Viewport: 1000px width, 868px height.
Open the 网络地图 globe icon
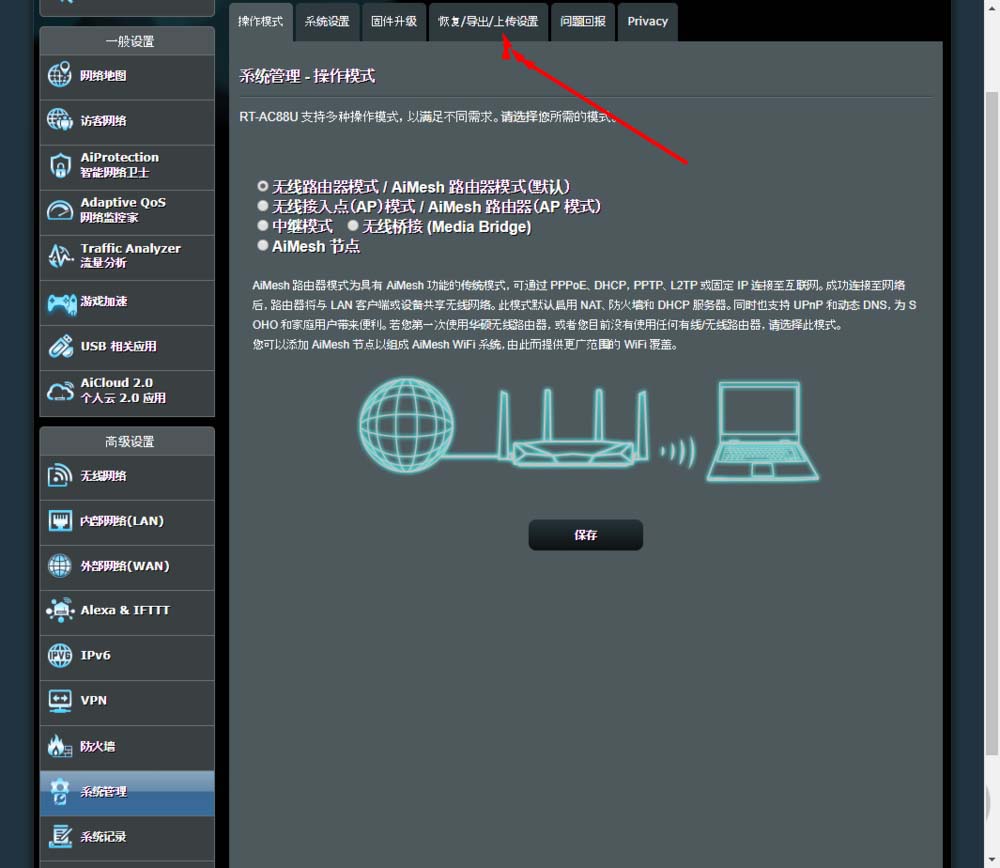(x=60, y=75)
